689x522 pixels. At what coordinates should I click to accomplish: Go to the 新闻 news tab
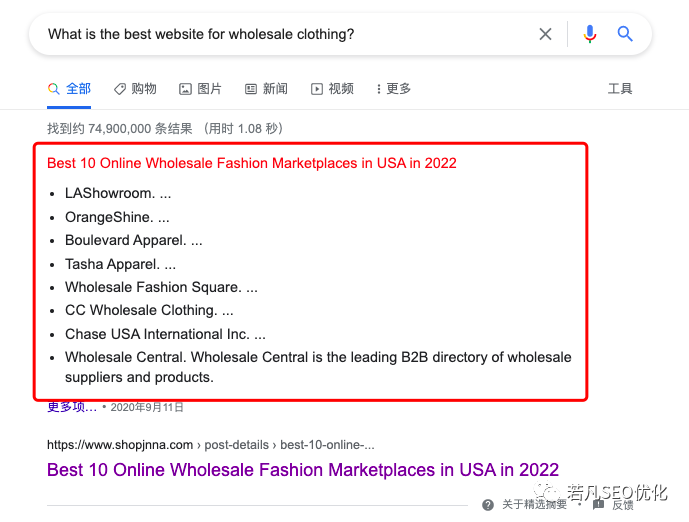(x=266, y=89)
